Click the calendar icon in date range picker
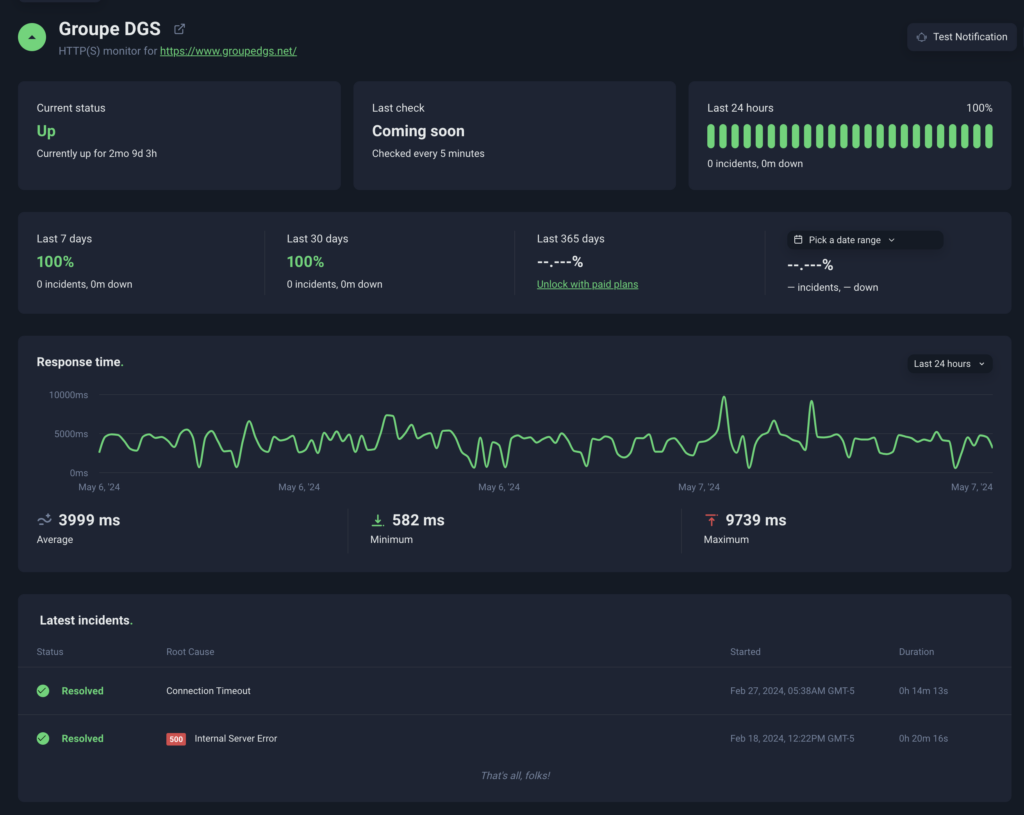 (x=798, y=240)
